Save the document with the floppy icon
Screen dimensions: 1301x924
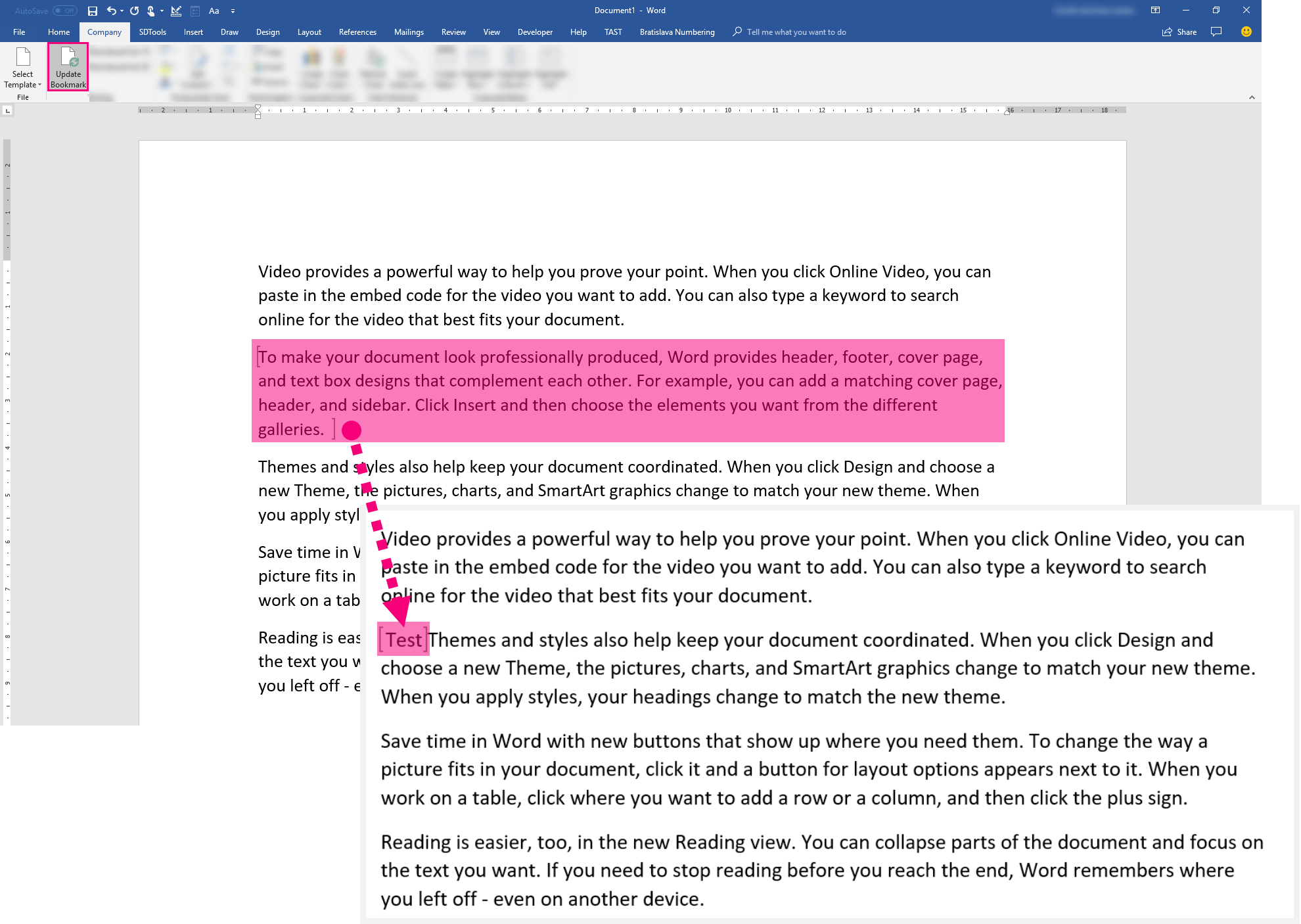[93, 11]
